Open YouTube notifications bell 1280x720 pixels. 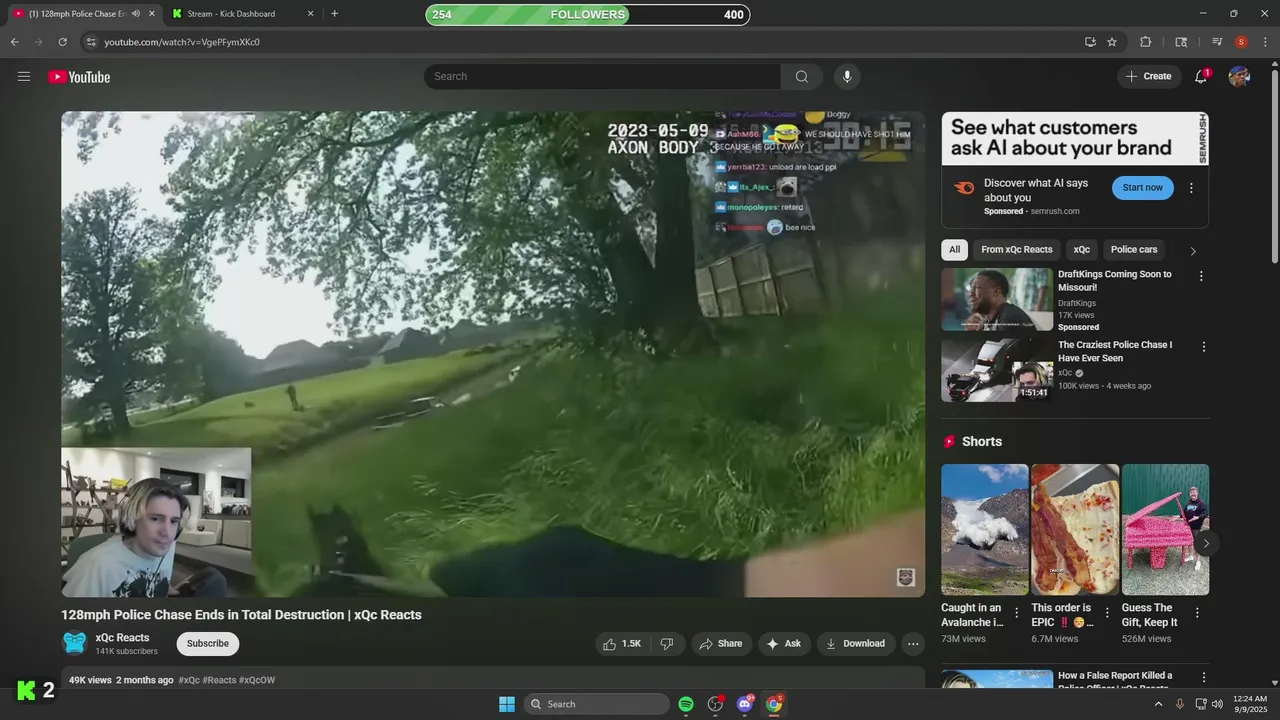click(x=1201, y=77)
